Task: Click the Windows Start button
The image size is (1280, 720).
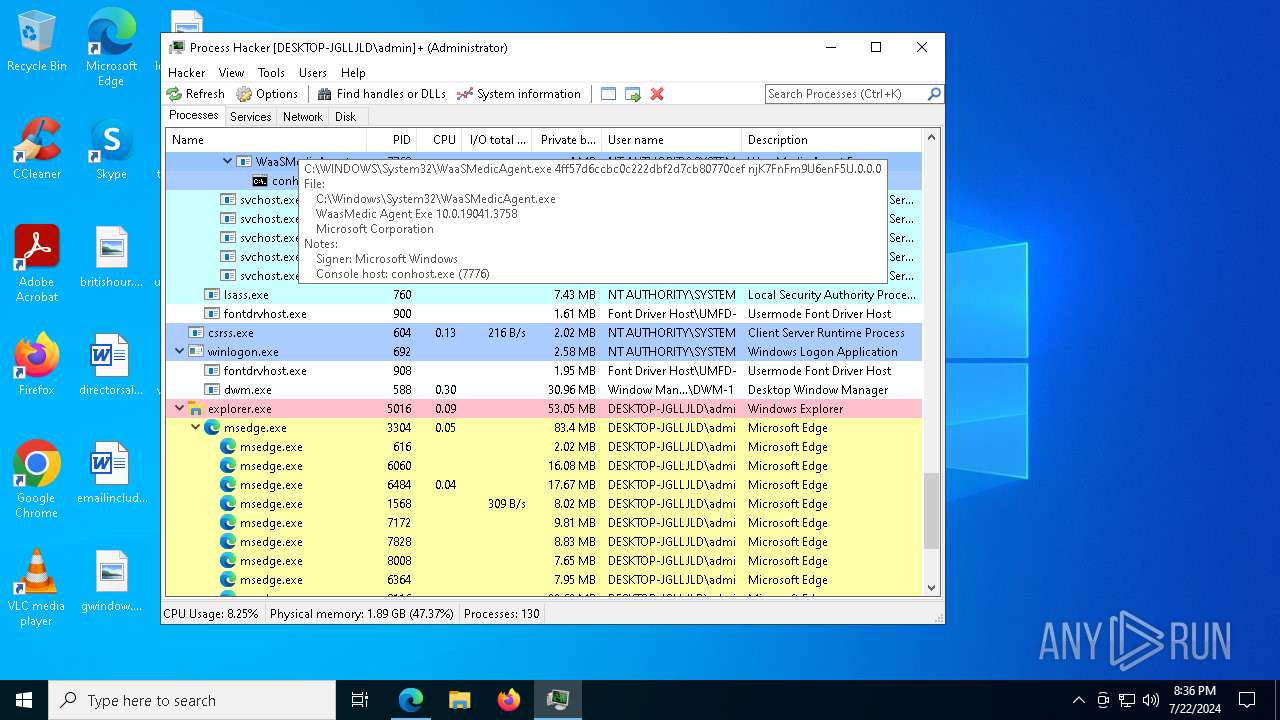Action: (x=24, y=700)
